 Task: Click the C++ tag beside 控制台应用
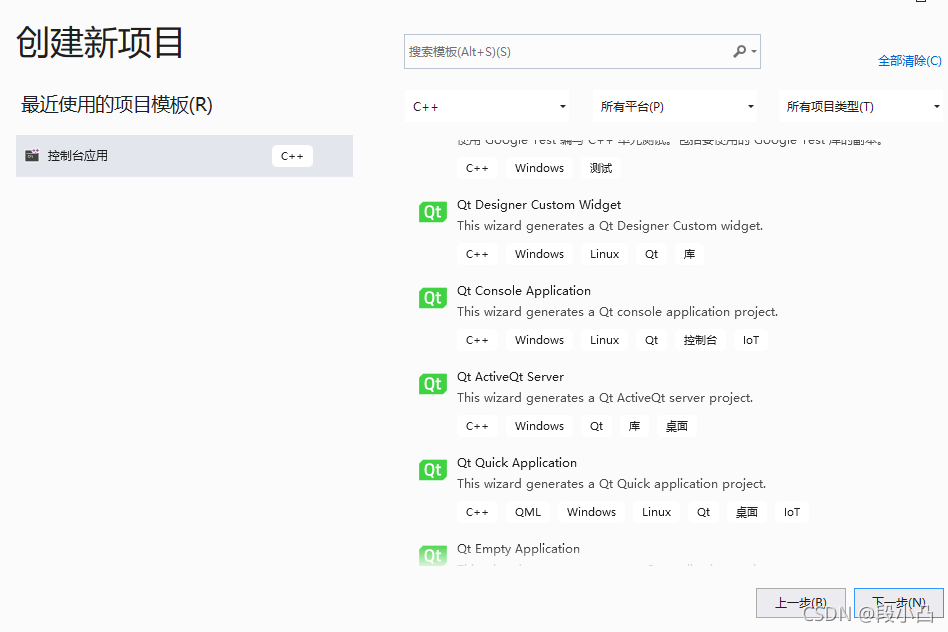(292, 156)
